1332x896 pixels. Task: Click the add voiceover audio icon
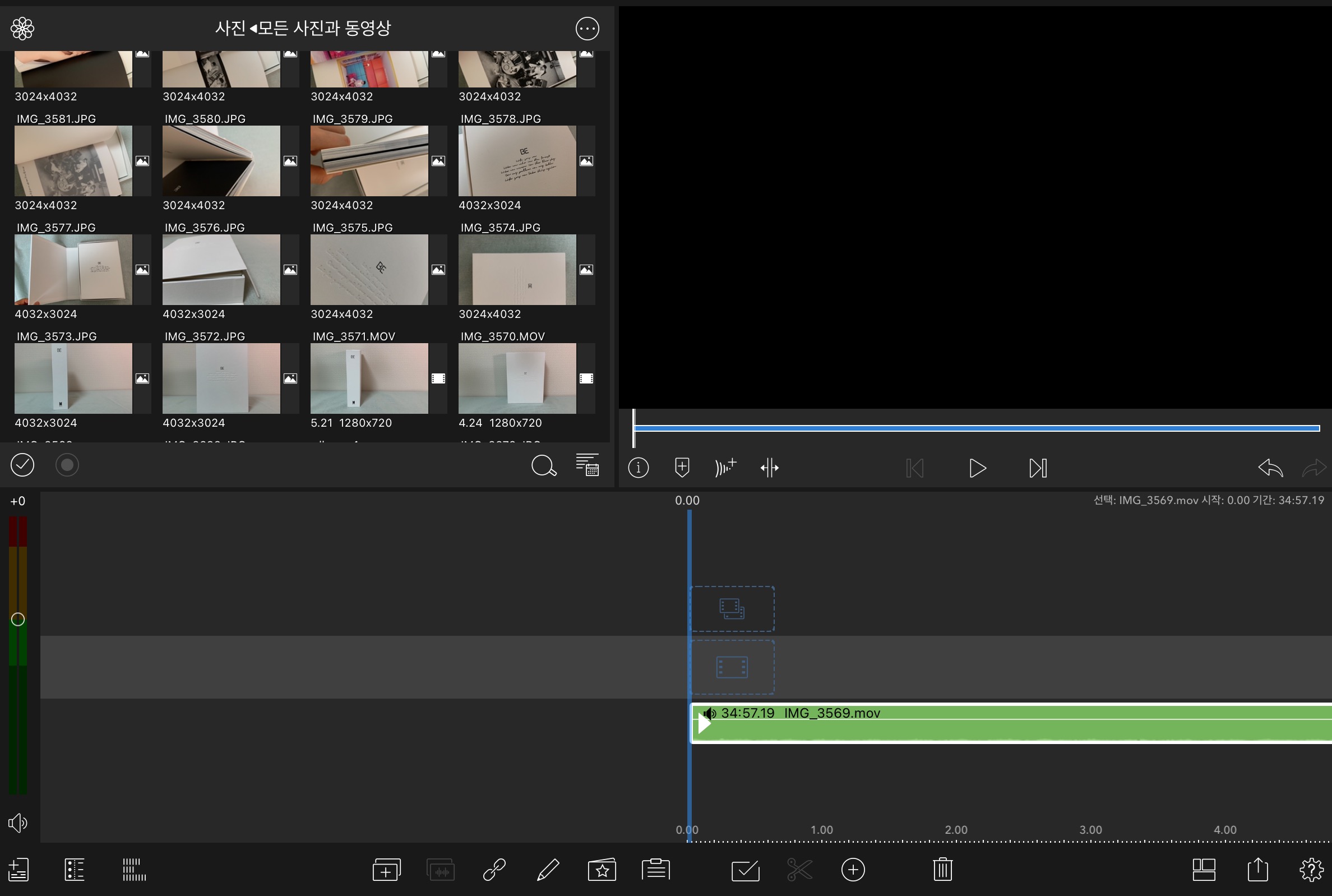coord(725,468)
